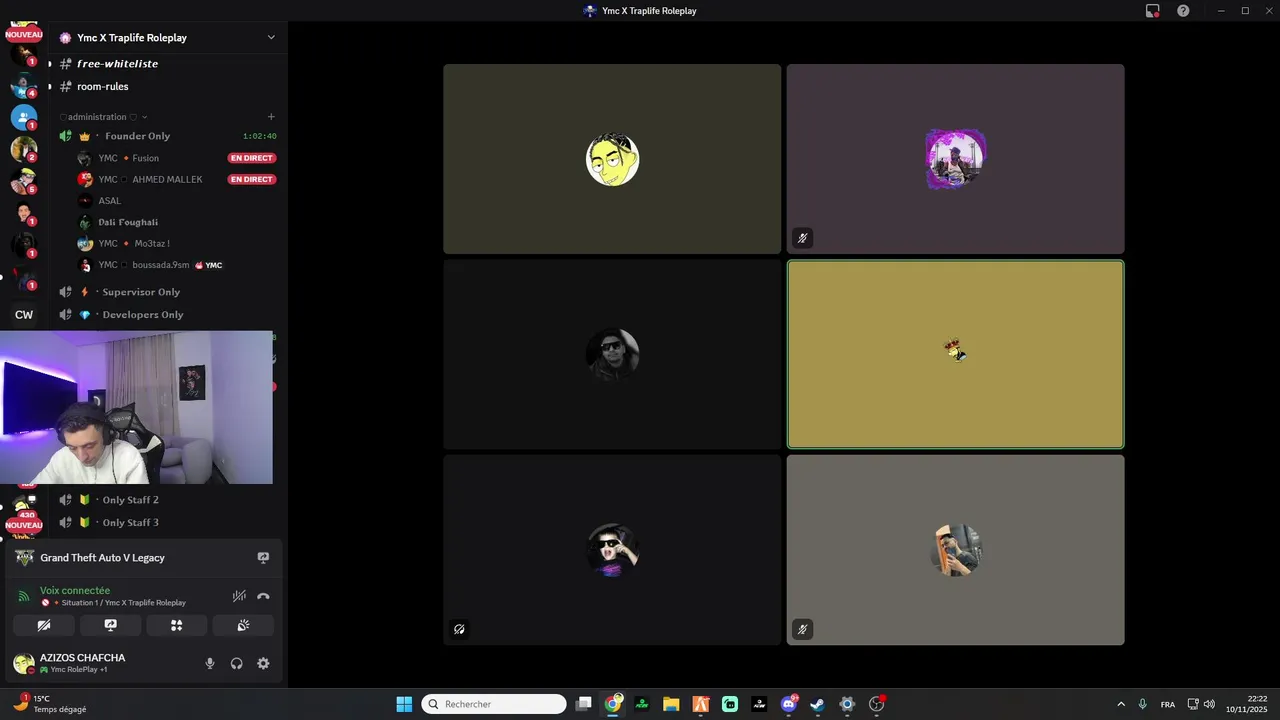This screenshot has width=1280, height=720.
Task: Open the FRA keyboard language switcher
Action: [x=1168, y=704]
